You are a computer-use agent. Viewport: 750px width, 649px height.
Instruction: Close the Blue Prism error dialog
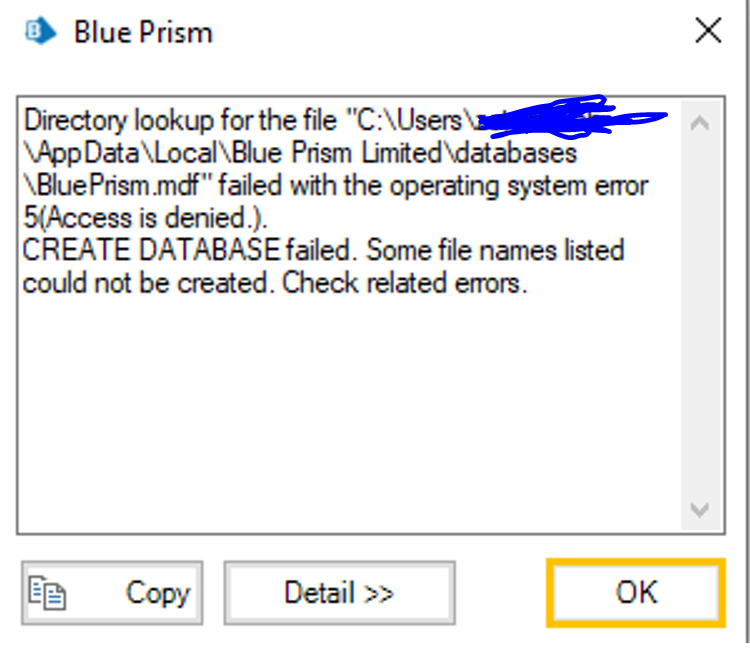tap(708, 31)
